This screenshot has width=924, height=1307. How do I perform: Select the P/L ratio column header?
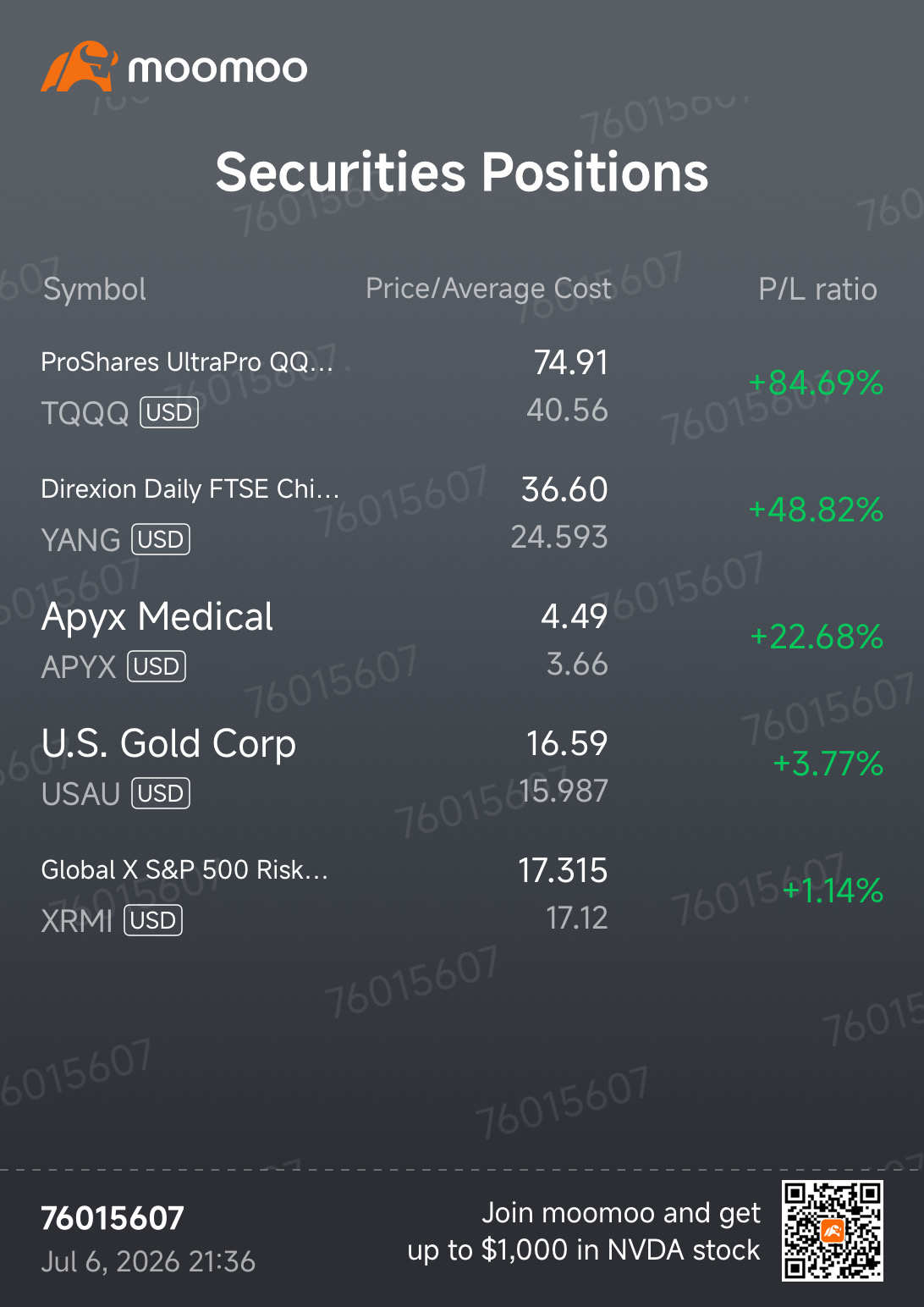(817, 290)
